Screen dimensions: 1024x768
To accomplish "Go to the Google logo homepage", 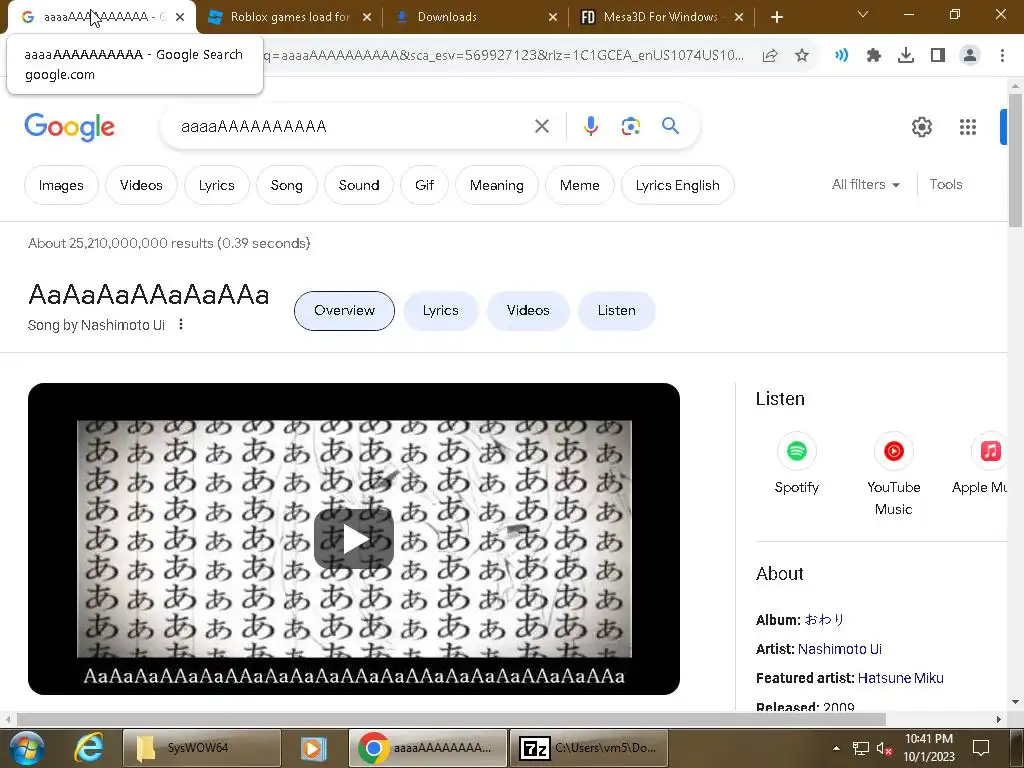I will (x=69, y=127).
